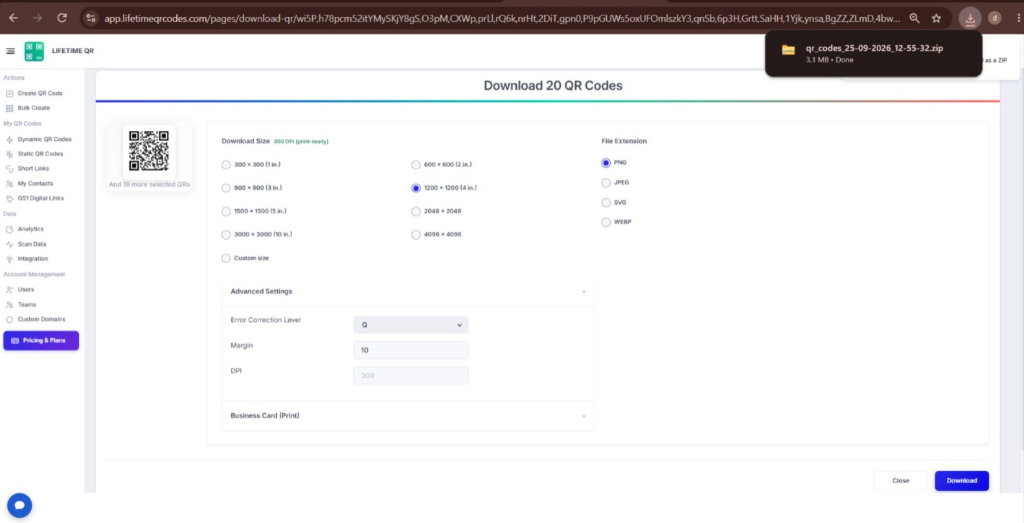This screenshot has height=523, width=1024.
Task: Expand the Business Card (Print) section
Action: [x=408, y=416]
